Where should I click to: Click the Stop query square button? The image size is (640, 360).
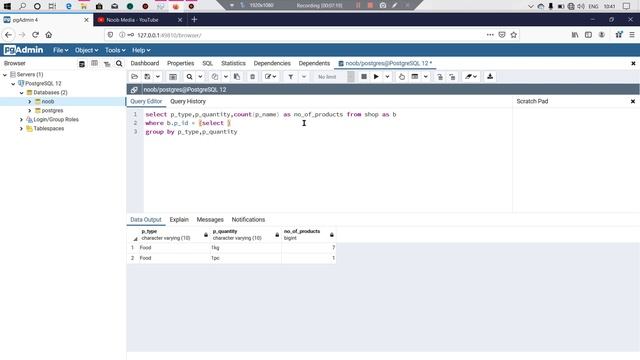tap(364, 77)
